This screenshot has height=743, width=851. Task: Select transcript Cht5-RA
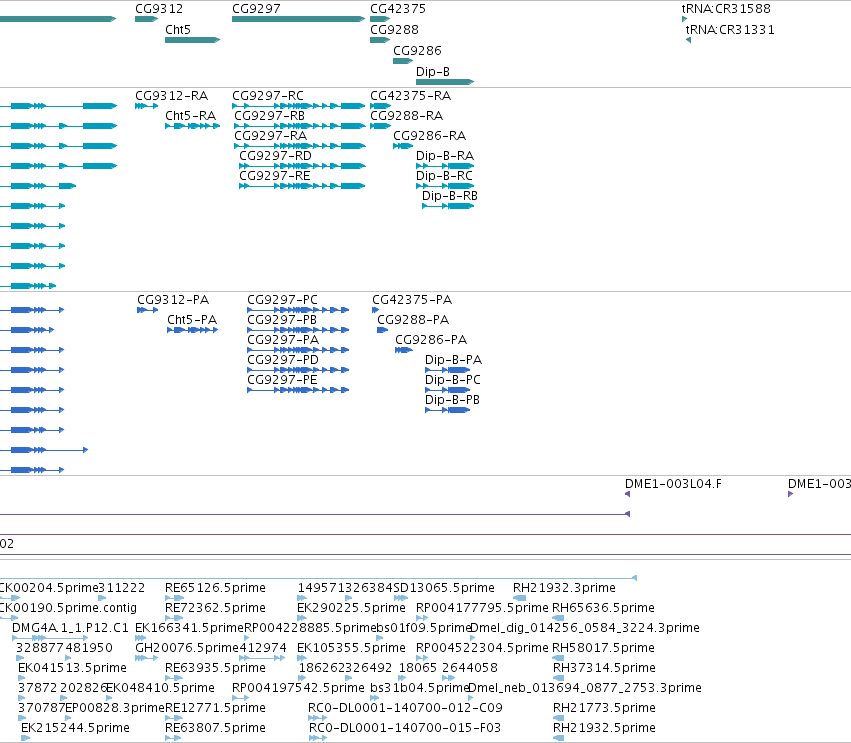point(193,126)
